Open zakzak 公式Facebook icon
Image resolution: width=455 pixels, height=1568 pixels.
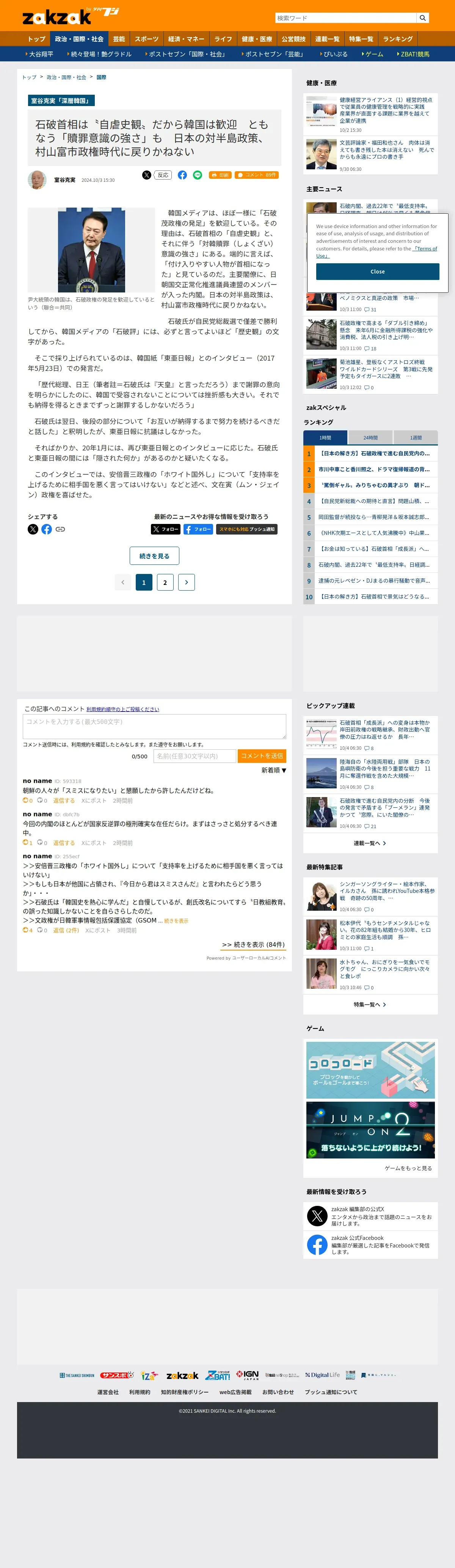(x=317, y=1245)
